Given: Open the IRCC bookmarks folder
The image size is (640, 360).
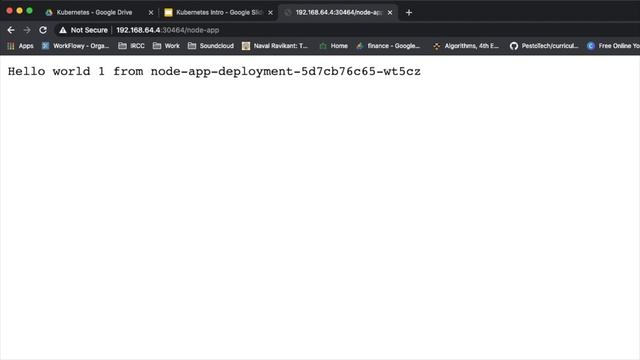Looking at the screenshot, I should 131,46.
